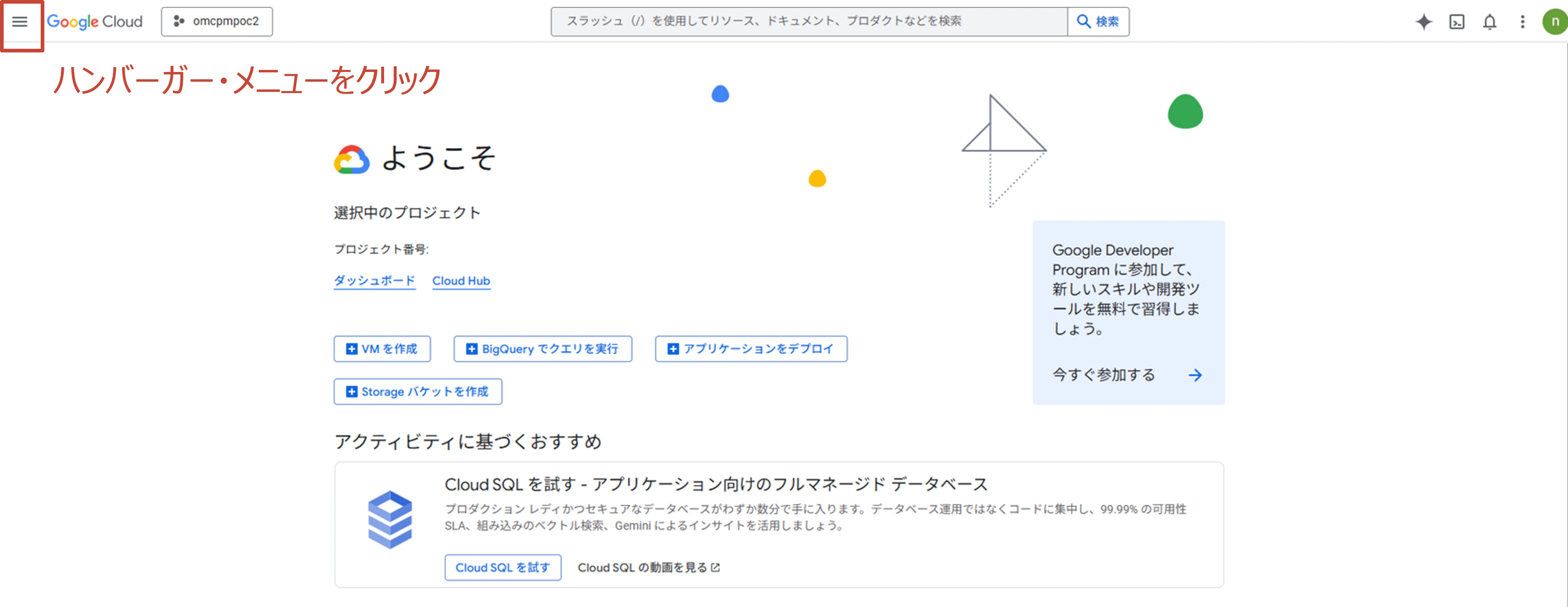Open the Gemini sparkle assistant icon
Image resolution: width=1568 pixels, height=607 pixels.
(1423, 22)
